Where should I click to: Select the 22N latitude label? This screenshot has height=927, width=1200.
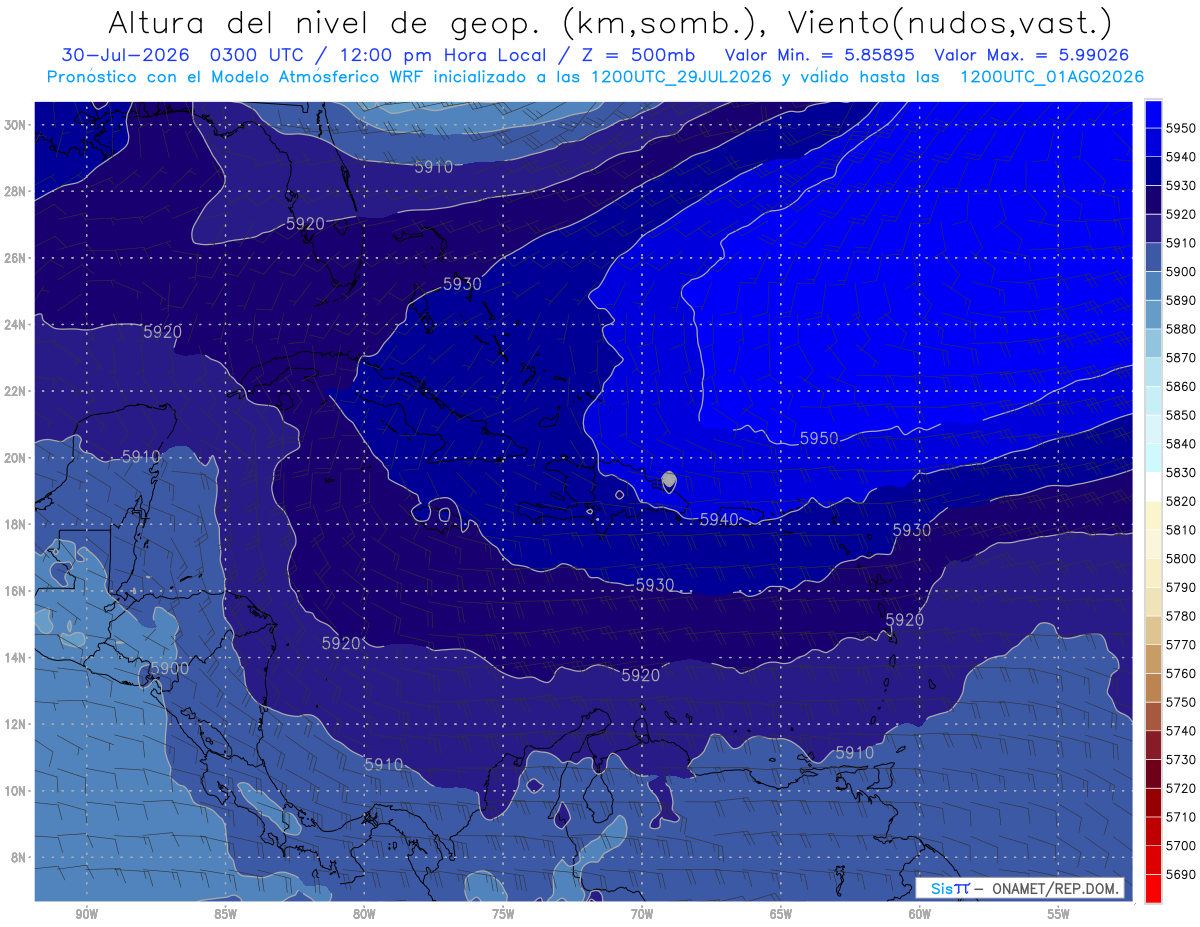point(15,391)
